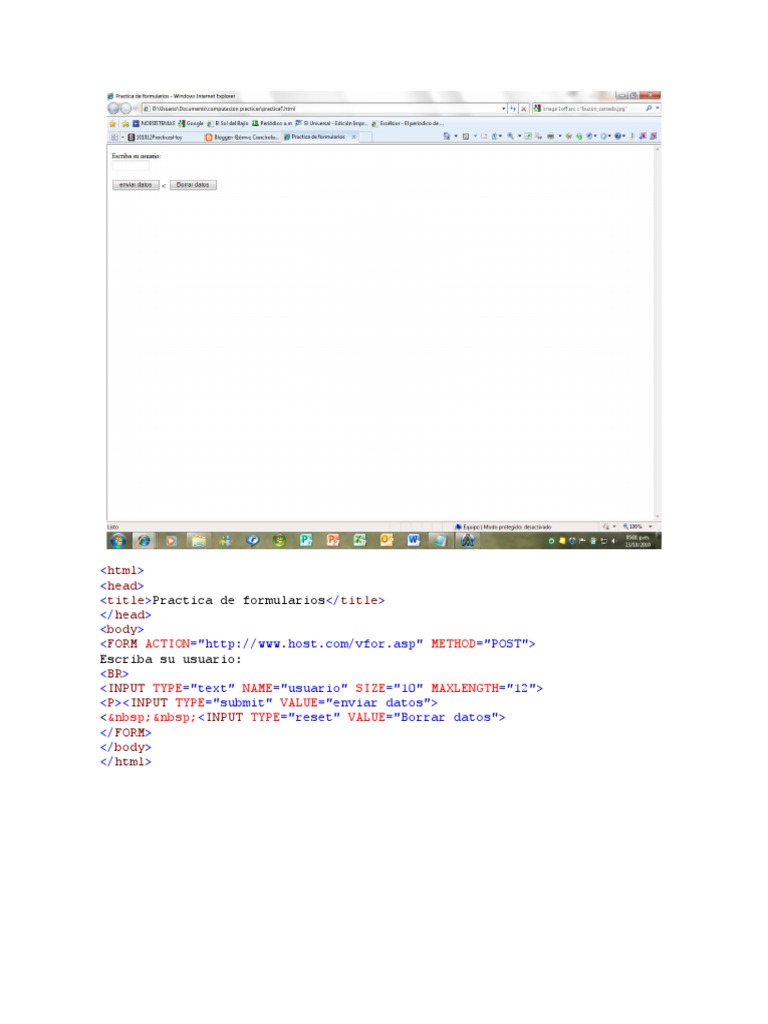Open the PowerPoint taskbar icon
Image resolution: width=768 pixels, height=1024 pixels.
(333, 541)
